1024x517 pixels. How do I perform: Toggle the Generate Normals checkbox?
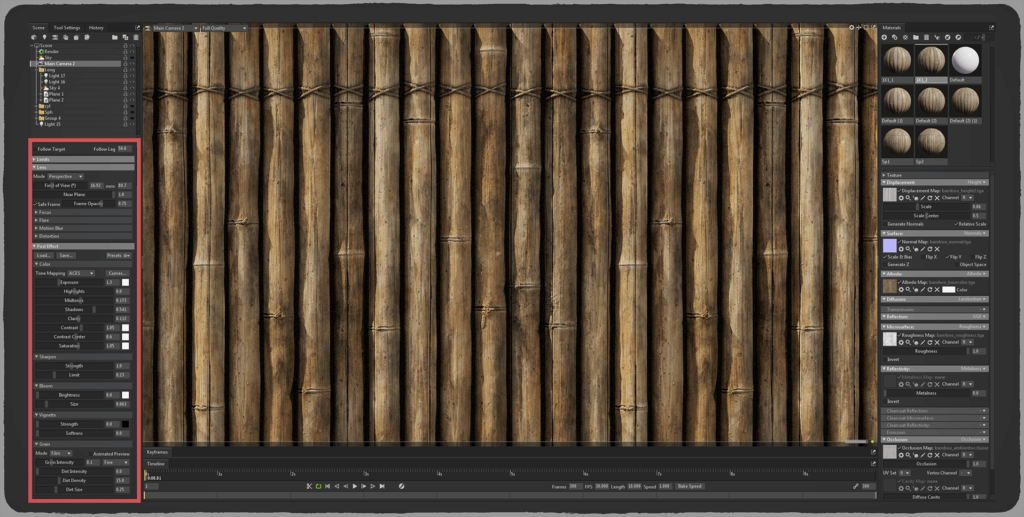(885, 224)
